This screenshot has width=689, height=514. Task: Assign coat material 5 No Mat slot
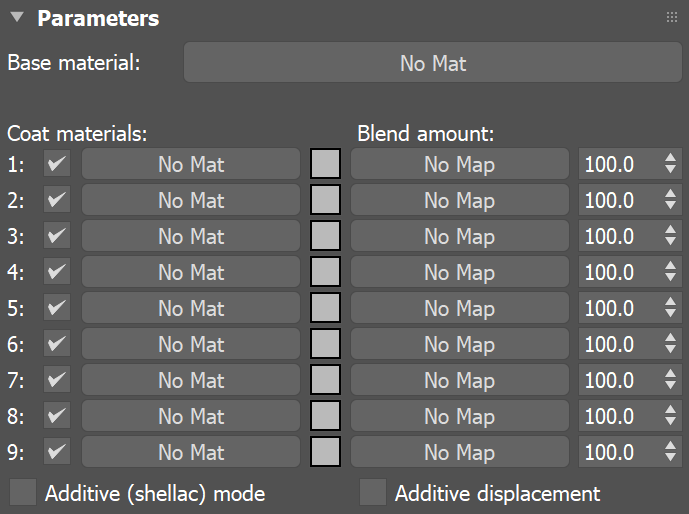(191, 308)
